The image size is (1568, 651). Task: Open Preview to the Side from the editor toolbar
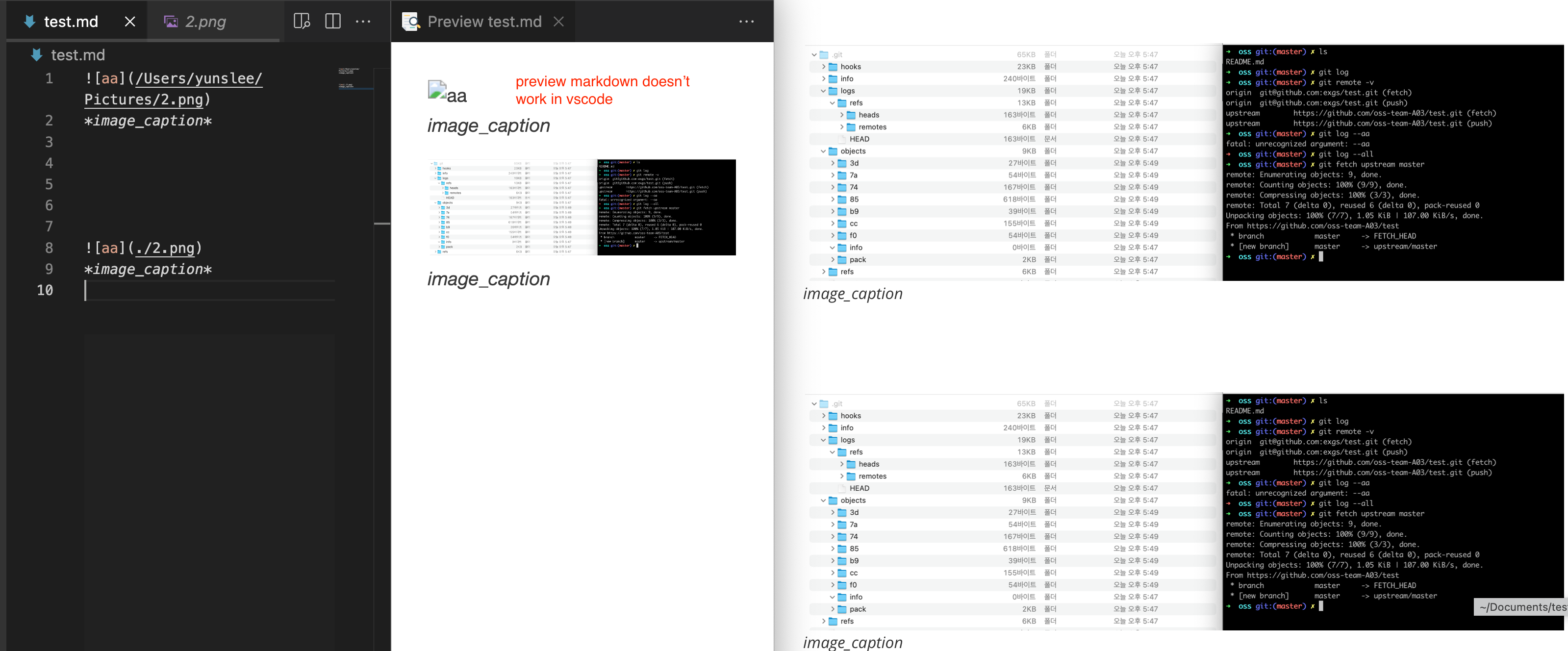point(302,21)
